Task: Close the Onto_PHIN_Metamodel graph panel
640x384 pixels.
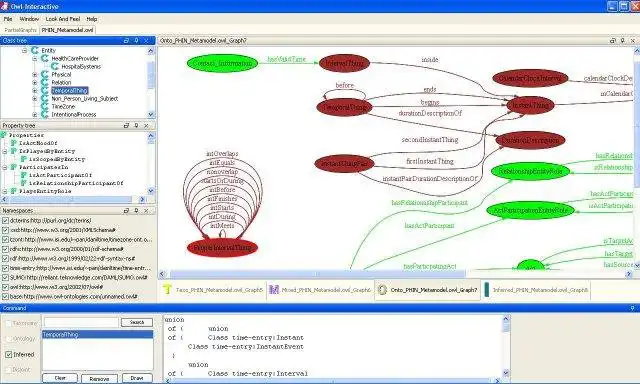Action: (633, 41)
